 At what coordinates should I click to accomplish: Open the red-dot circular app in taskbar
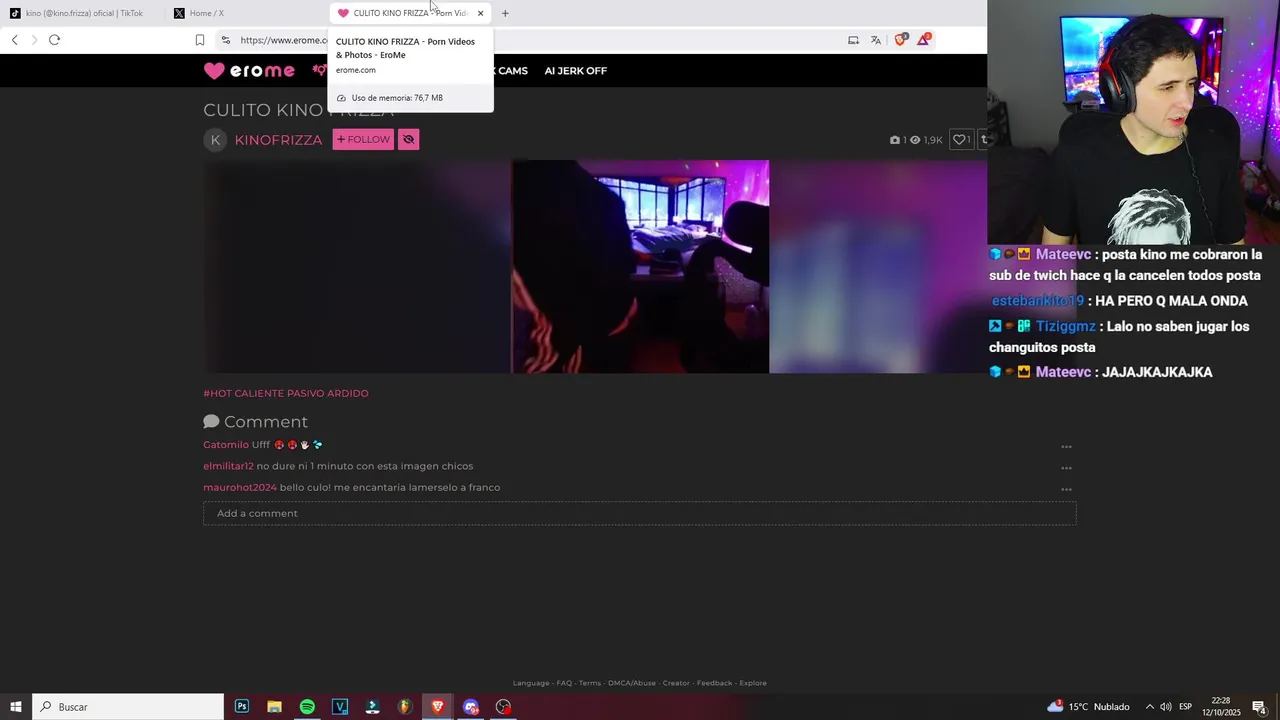[x=503, y=707]
